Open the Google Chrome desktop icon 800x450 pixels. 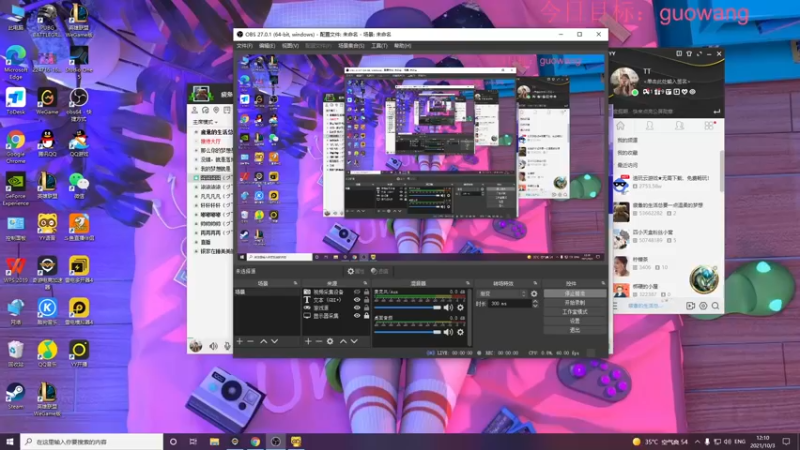pos(15,147)
